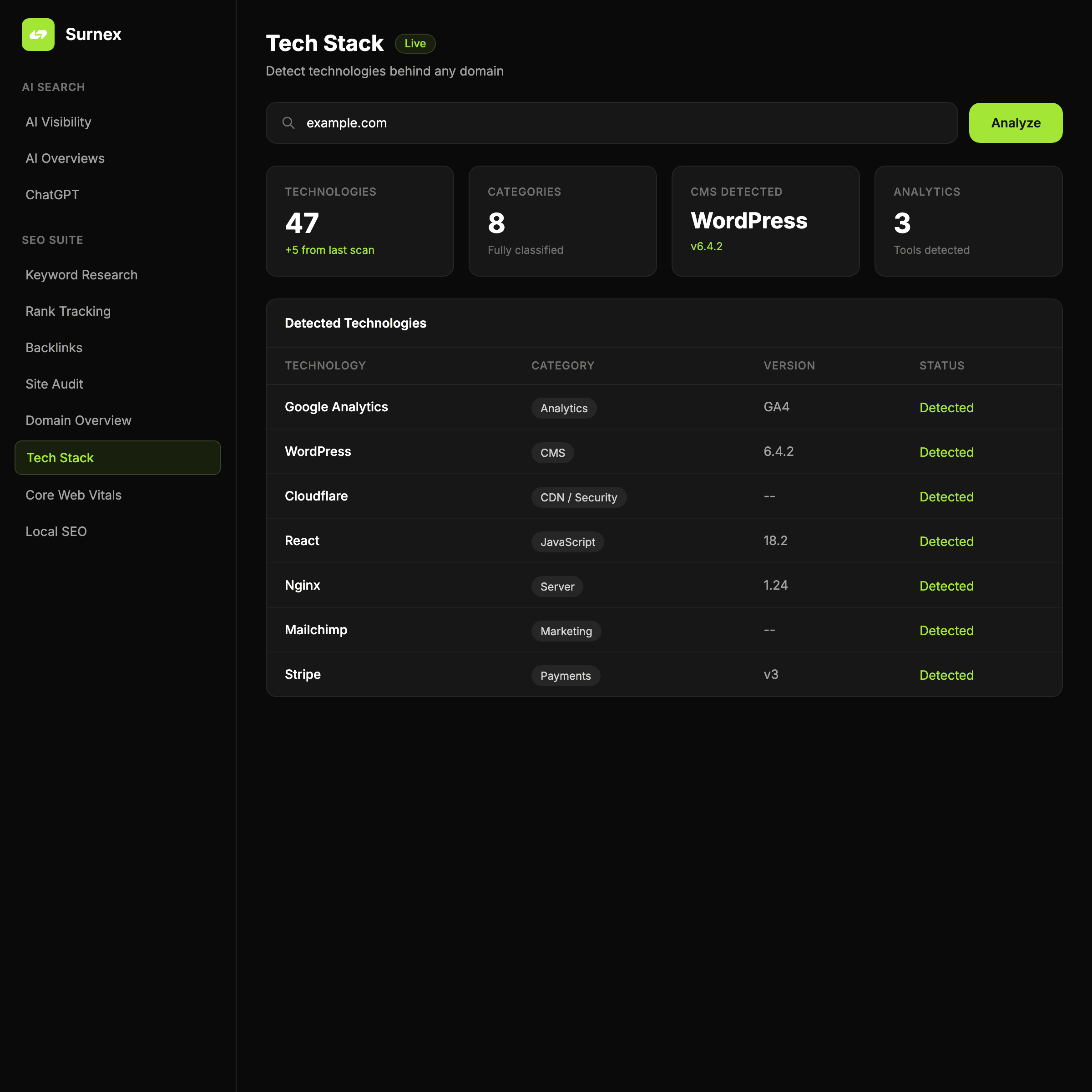Screen dimensions: 1092x1092
Task: Click the search magnifier icon
Action: [x=288, y=123]
